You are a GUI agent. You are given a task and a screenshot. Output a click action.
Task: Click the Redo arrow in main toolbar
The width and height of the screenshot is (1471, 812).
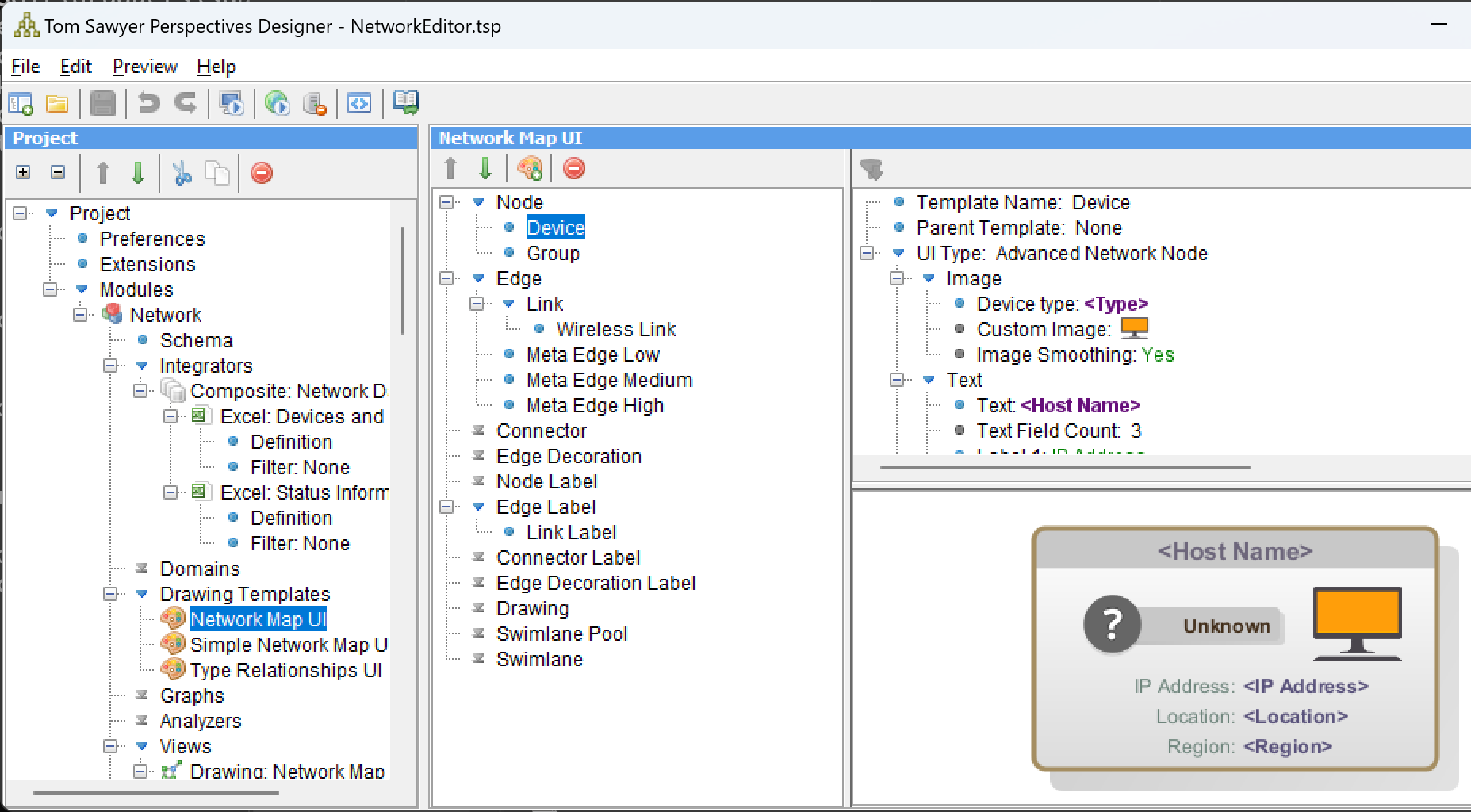[186, 103]
